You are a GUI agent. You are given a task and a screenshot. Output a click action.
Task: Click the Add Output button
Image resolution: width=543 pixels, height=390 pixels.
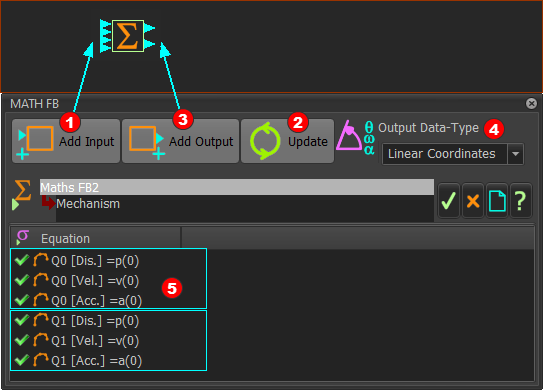click(x=180, y=141)
